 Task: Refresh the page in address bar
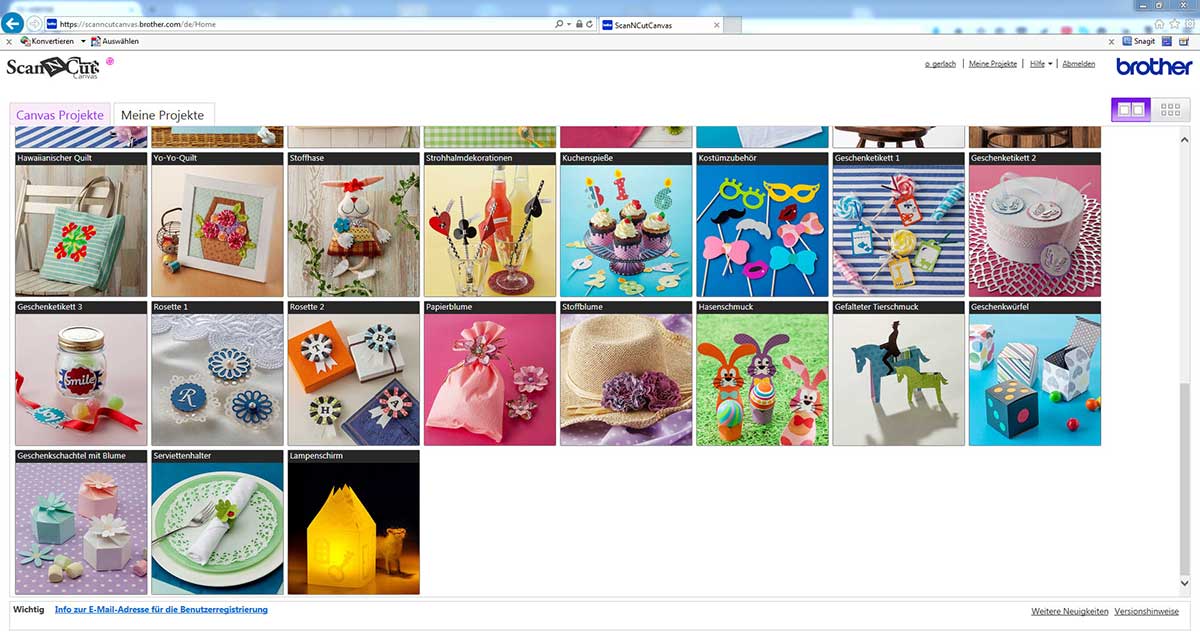click(590, 23)
